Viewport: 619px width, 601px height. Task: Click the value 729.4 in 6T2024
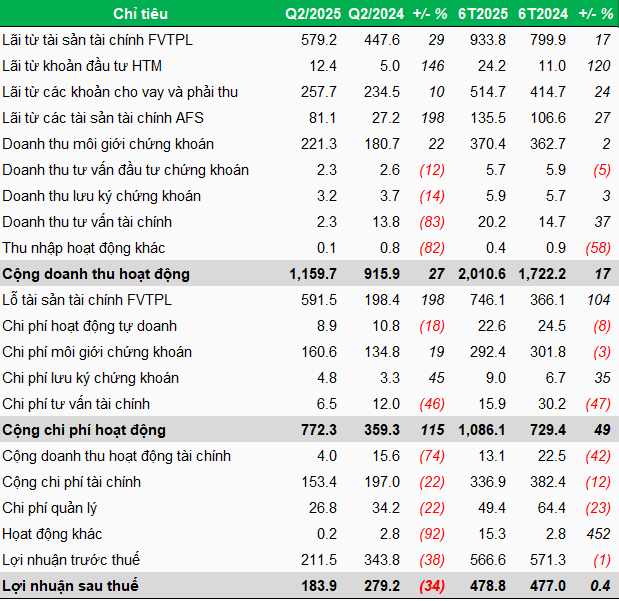click(548, 430)
